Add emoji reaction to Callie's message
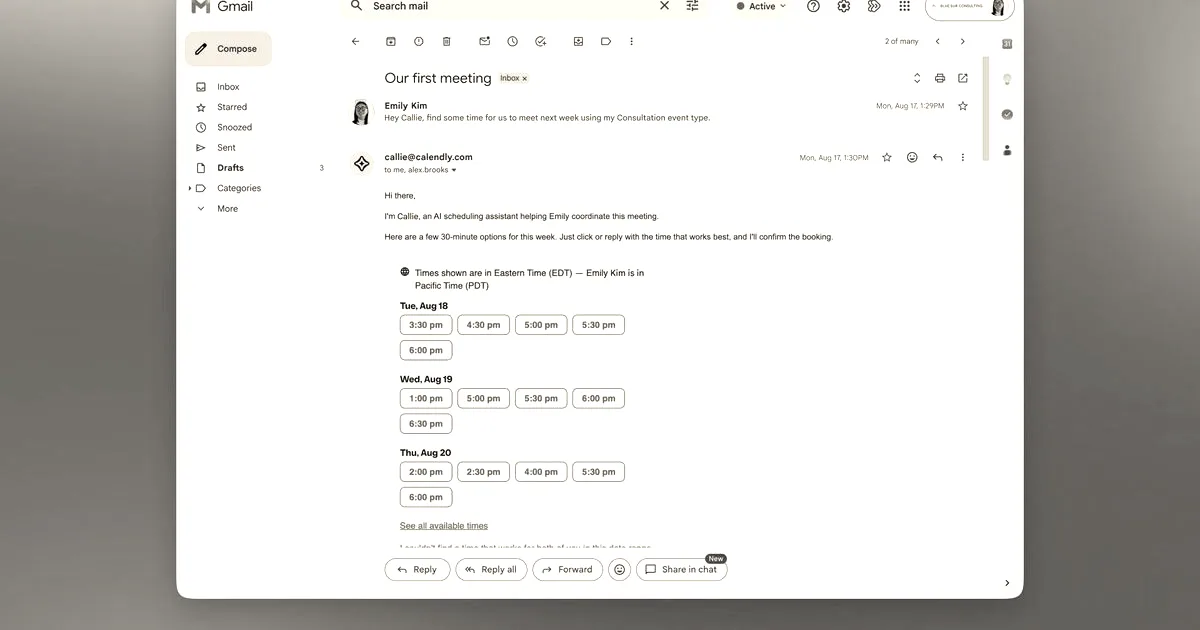1200x630 pixels. (912, 157)
